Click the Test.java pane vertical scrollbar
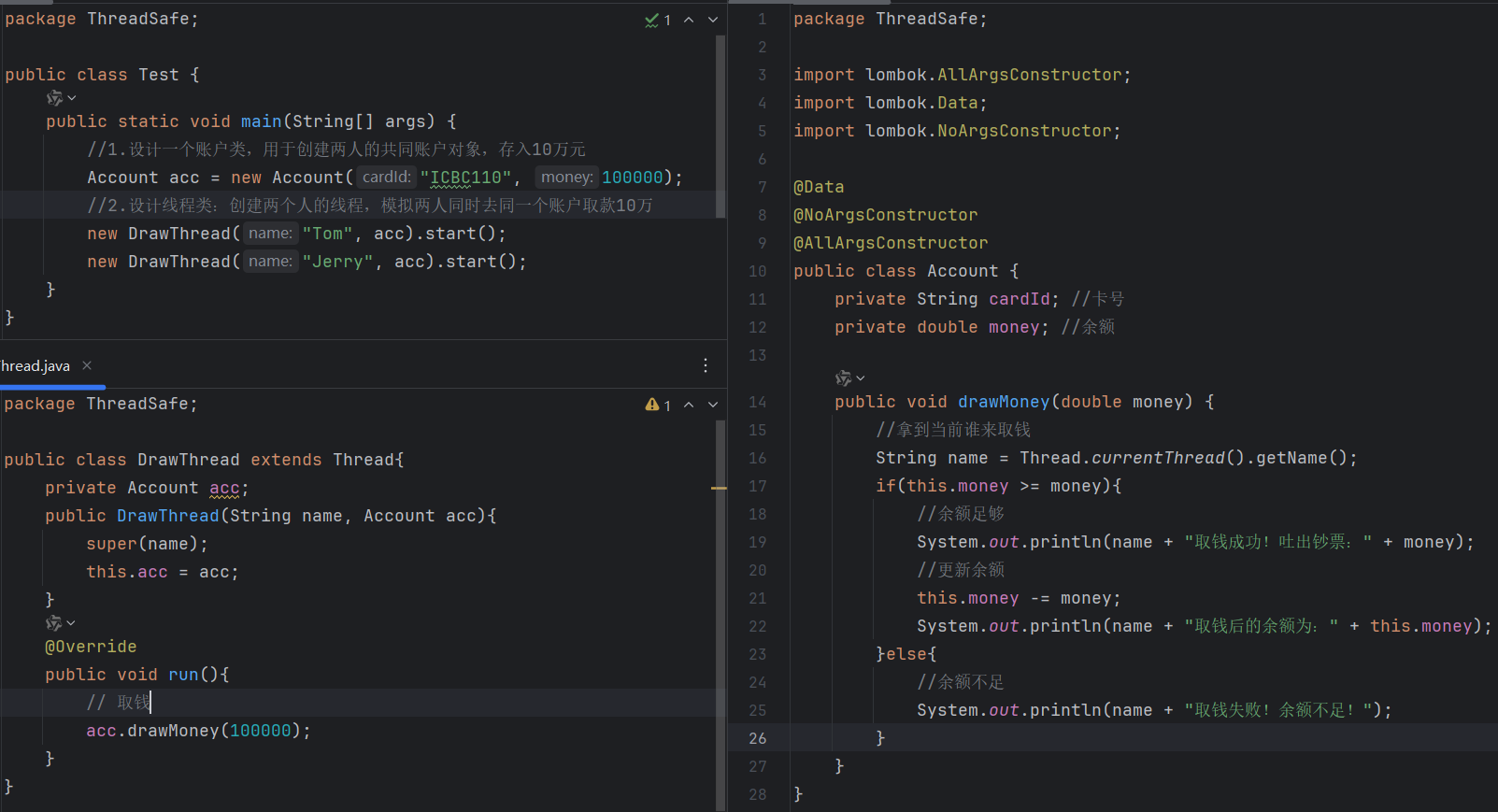Screen dimensions: 1498x812 pos(720,126)
